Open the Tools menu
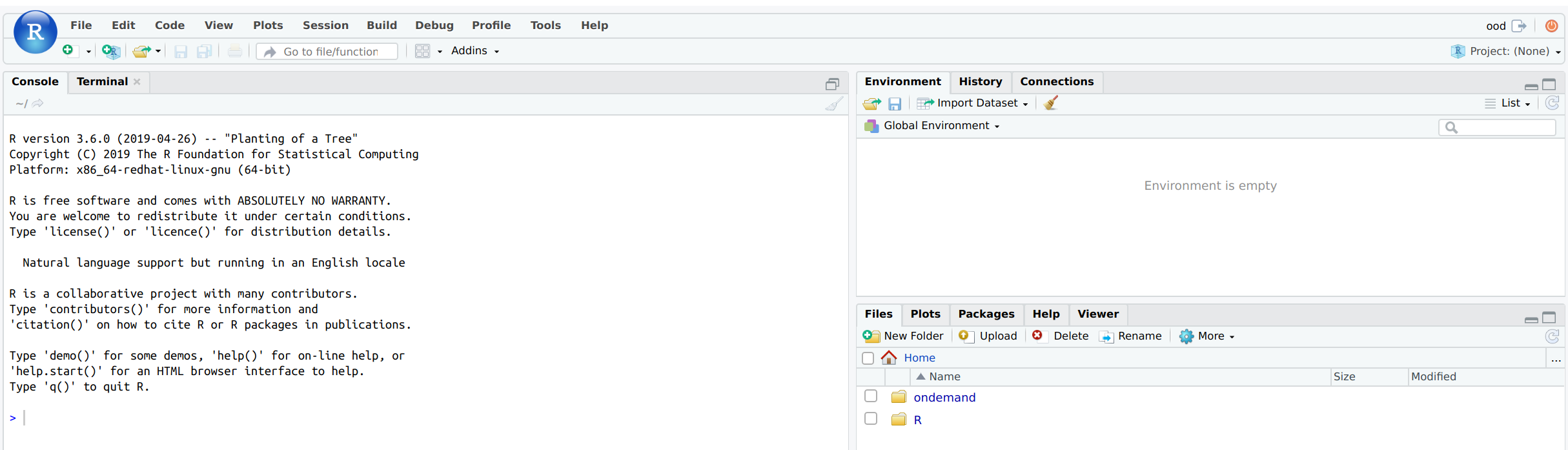 click(545, 25)
